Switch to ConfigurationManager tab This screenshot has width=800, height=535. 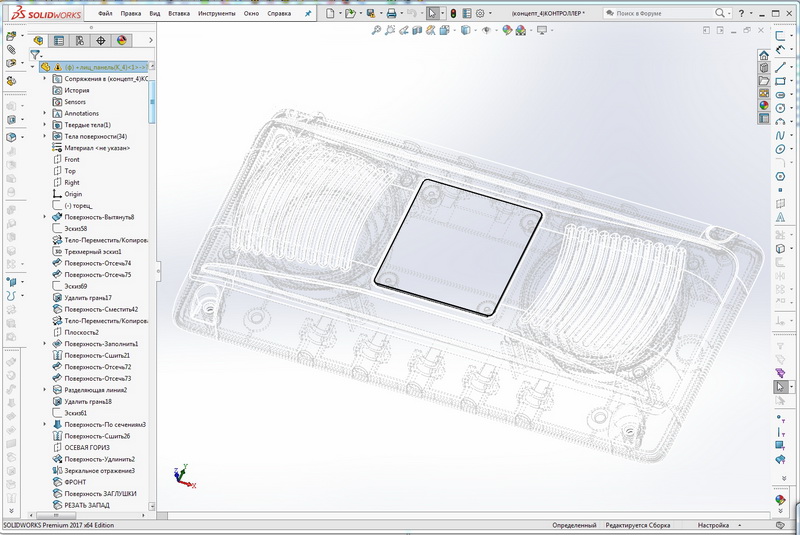click(x=80, y=40)
